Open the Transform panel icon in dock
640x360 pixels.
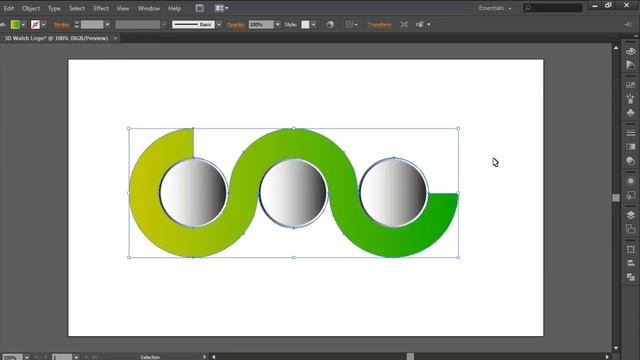[631, 249]
